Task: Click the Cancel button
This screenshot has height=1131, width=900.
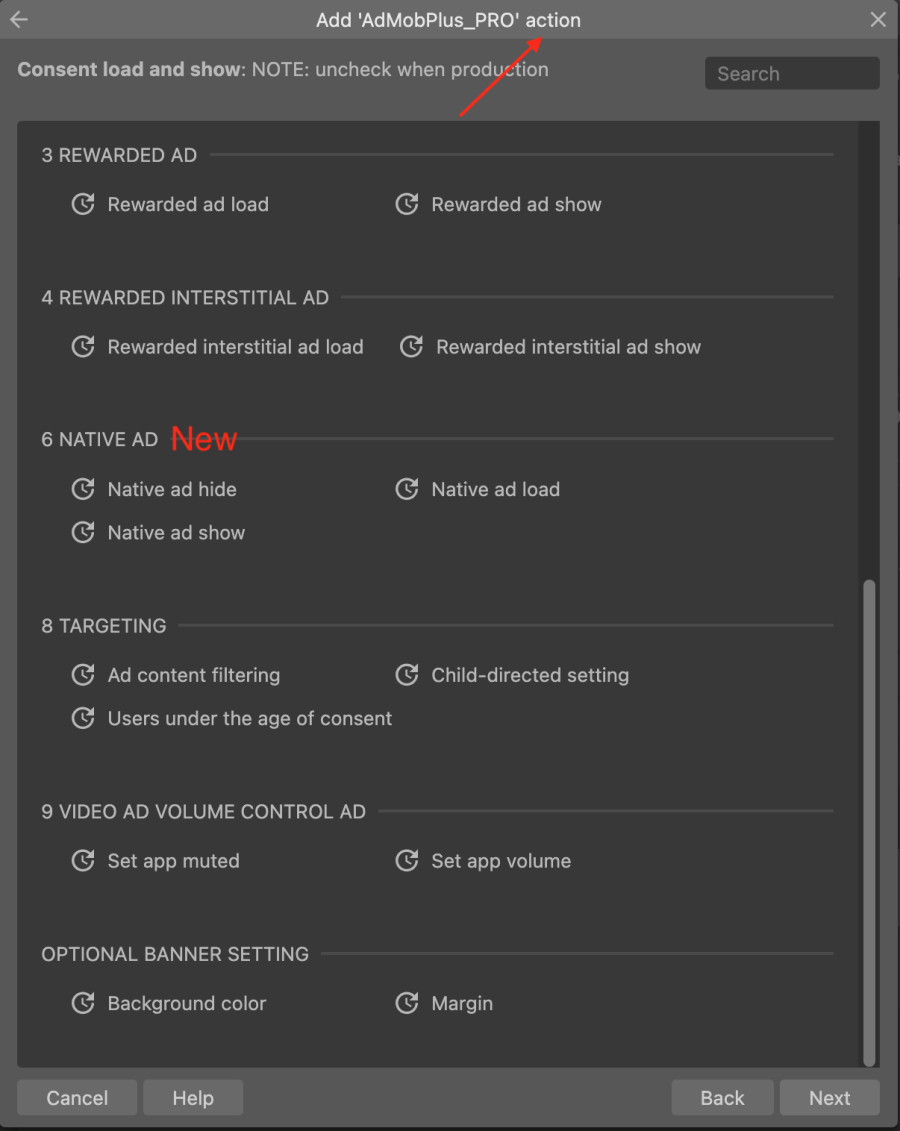Action: tap(77, 1097)
